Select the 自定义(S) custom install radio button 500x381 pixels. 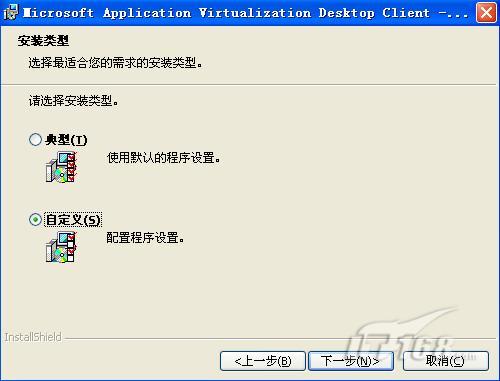(35, 220)
